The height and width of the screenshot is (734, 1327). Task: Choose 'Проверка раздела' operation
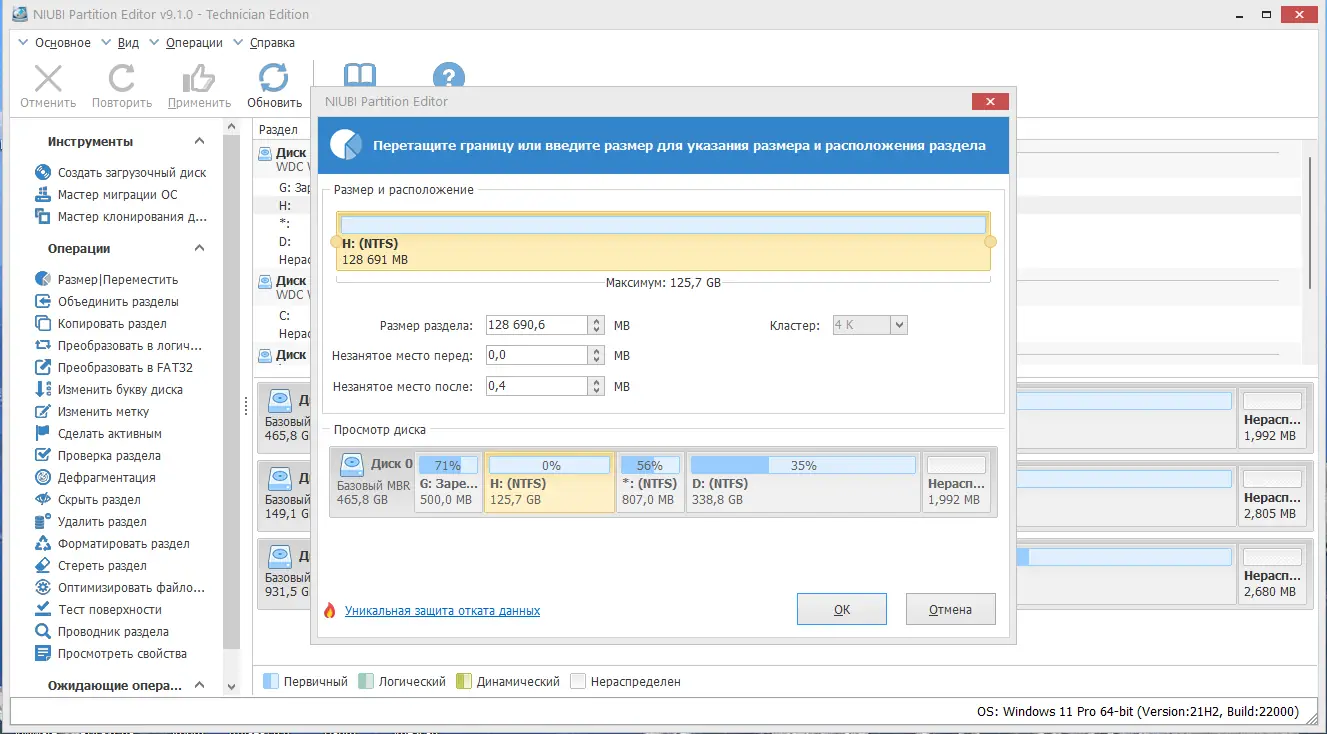(x=98, y=456)
